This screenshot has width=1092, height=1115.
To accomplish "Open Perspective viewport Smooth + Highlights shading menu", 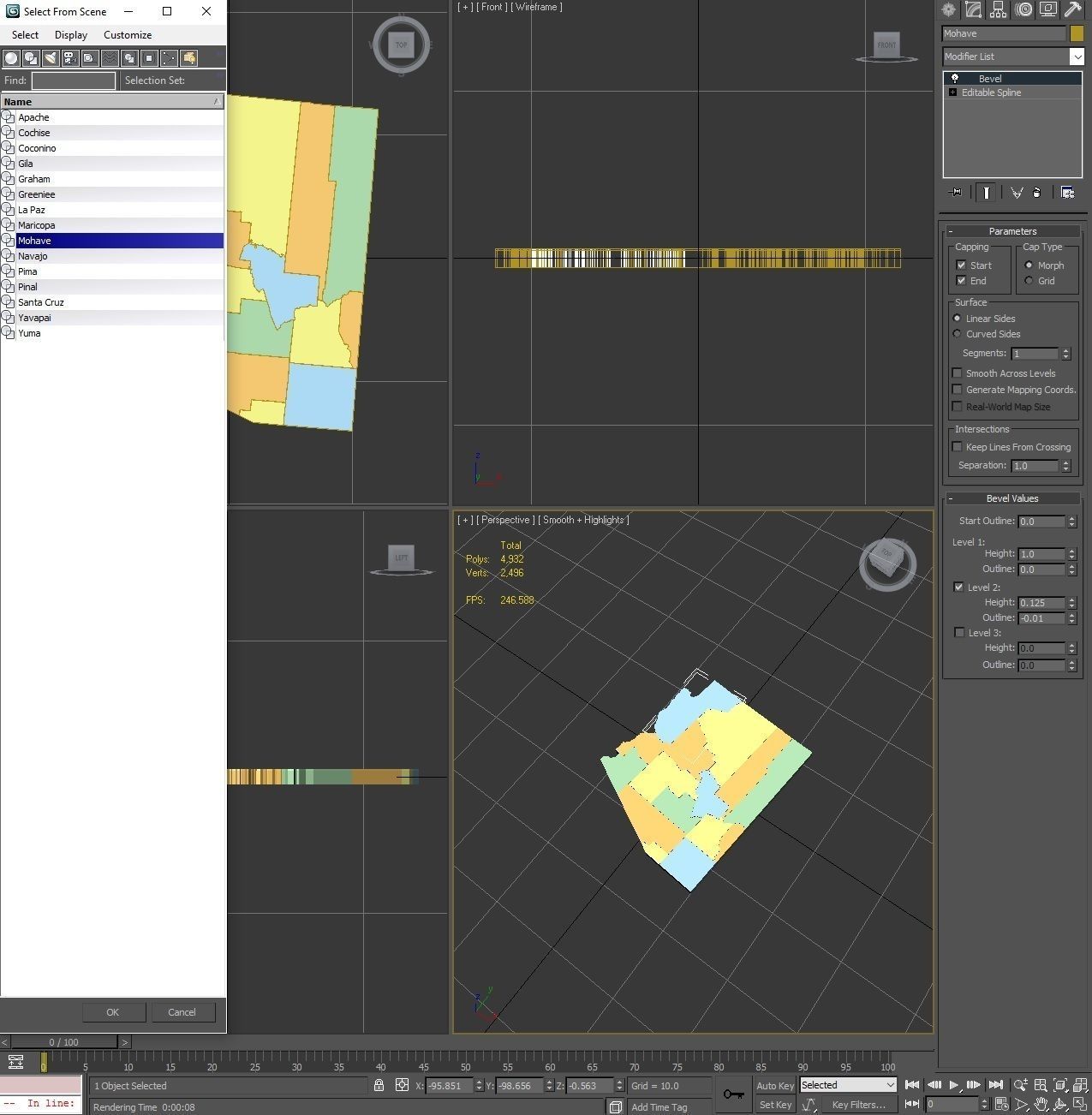I will click(x=586, y=520).
